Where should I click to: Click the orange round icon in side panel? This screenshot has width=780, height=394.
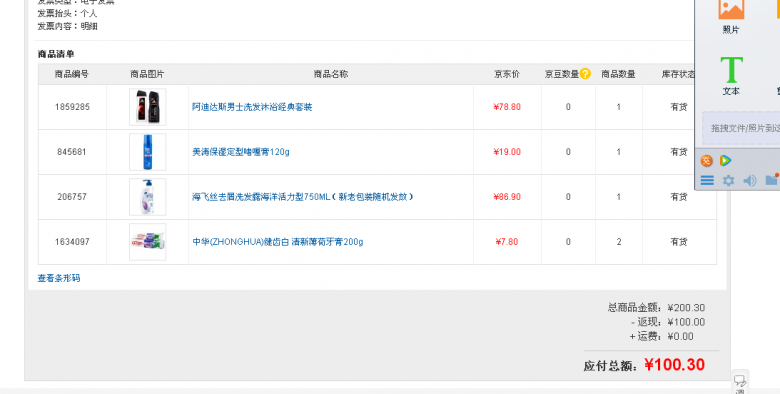tap(706, 160)
